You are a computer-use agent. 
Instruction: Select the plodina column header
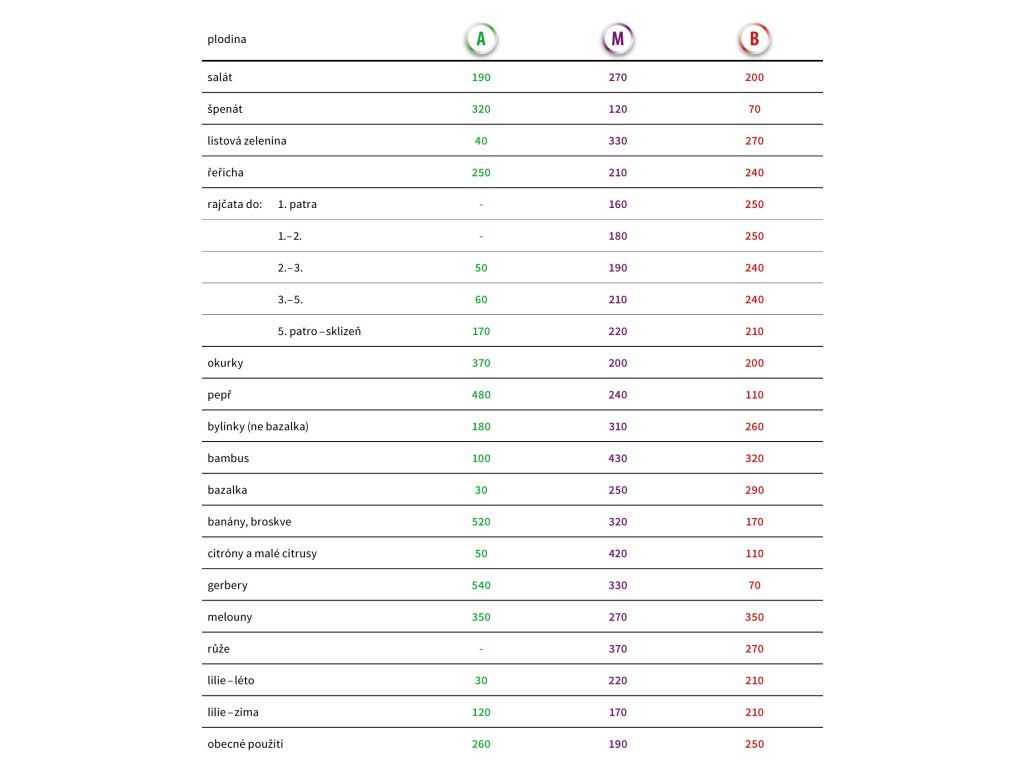click(x=227, y=39)
